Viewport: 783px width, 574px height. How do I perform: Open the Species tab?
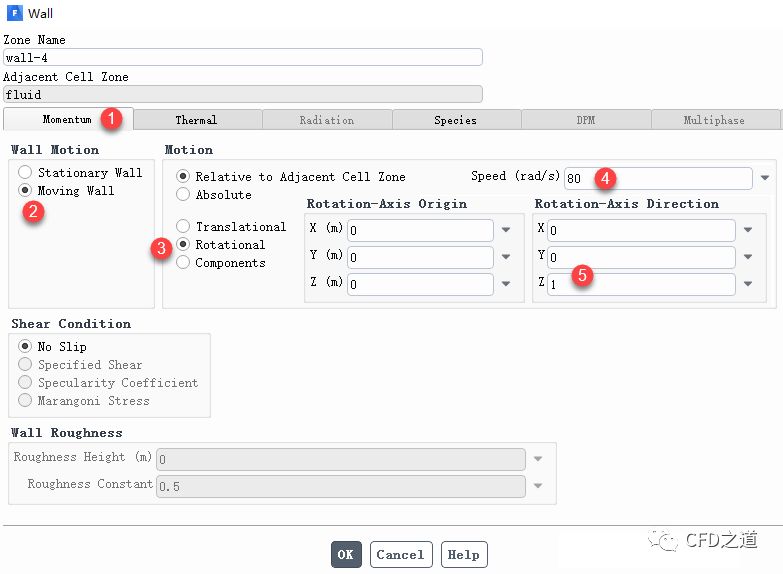point(455,120)
